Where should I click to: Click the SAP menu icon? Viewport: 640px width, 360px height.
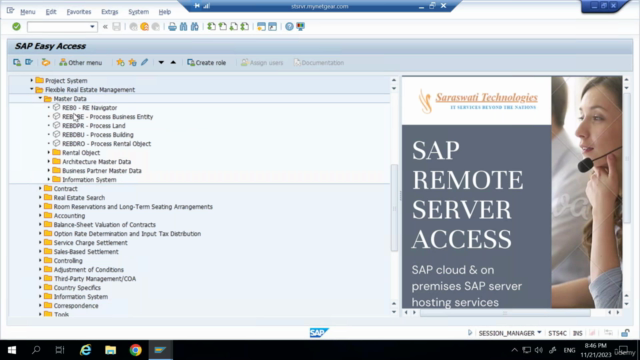29,62
